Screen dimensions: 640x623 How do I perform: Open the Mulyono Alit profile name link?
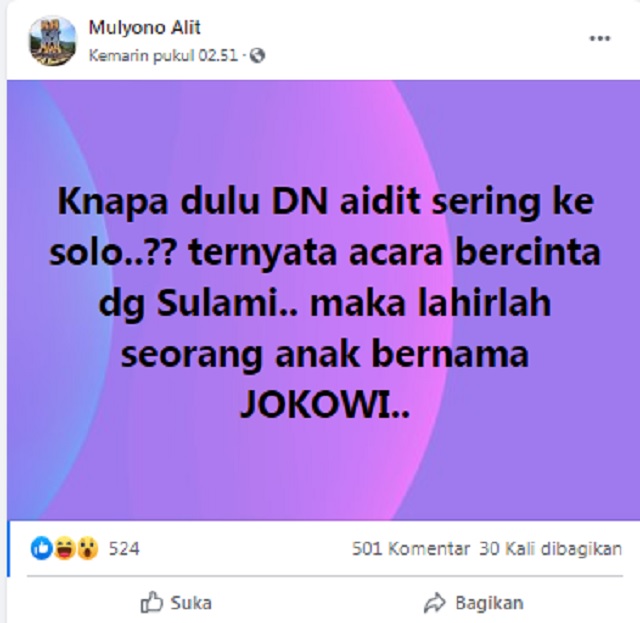pos(144,28)
